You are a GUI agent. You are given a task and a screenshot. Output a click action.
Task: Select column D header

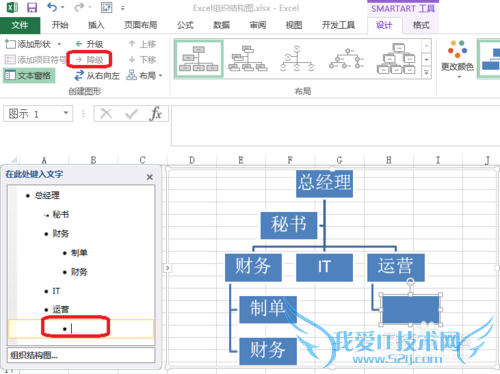[x=192, y=160]
